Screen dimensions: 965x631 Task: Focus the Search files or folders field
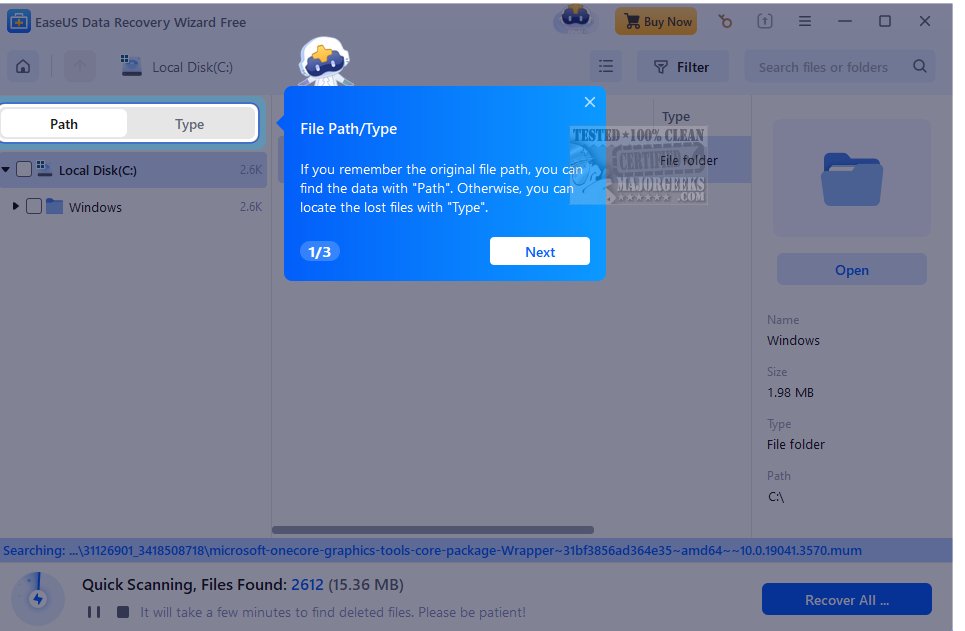point(839,66)
